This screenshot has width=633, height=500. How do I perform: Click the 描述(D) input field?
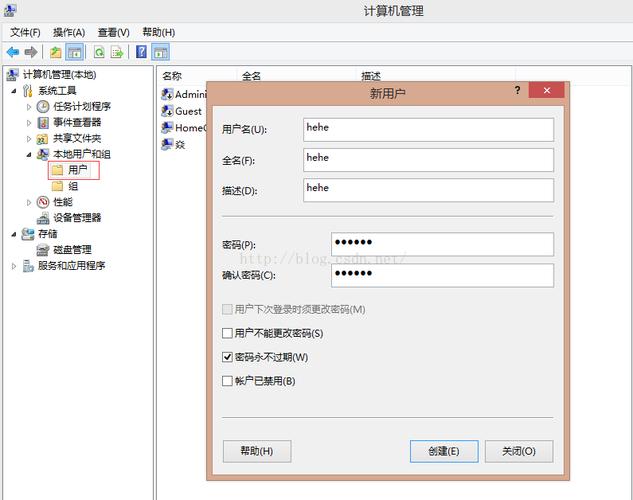[x=428, y=190]
